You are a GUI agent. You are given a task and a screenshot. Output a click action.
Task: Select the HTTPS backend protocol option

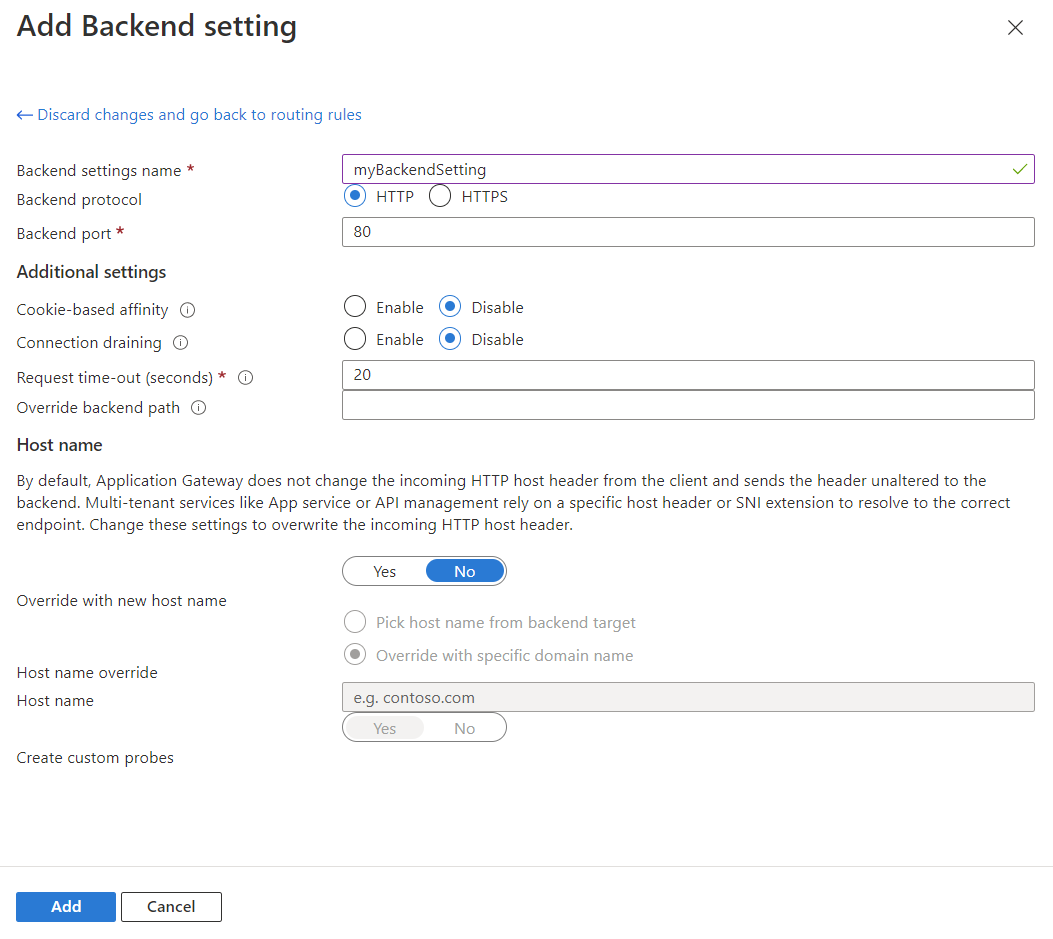pyautogui.click(x=440, y=197)
